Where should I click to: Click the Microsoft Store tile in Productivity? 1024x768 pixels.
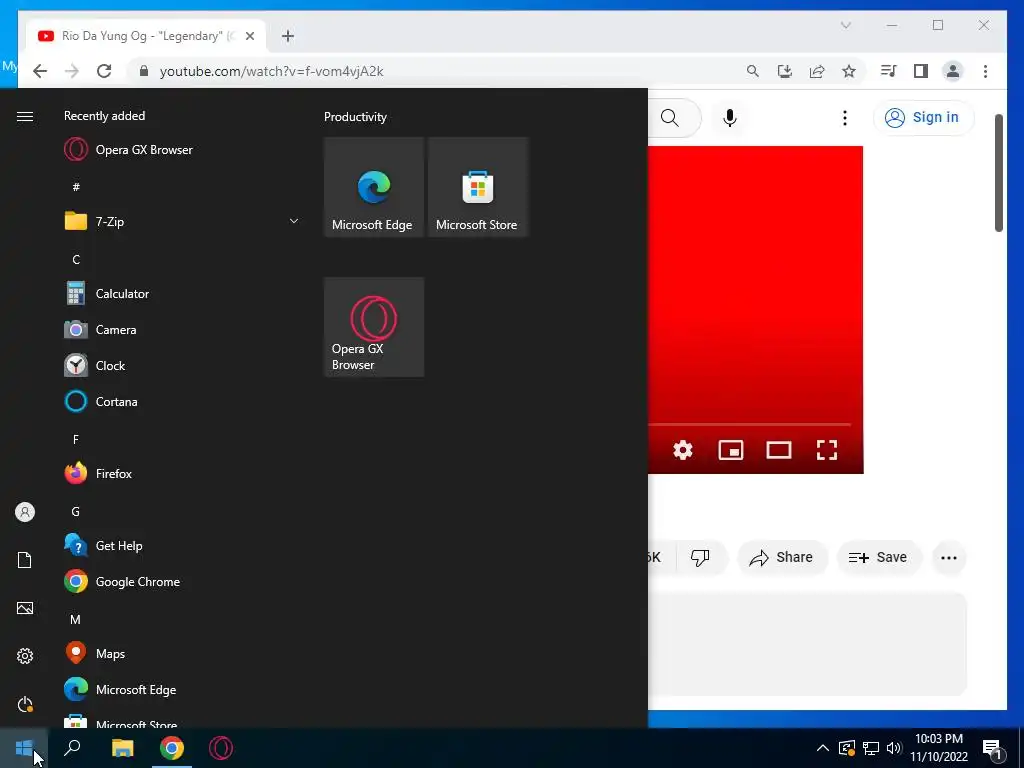pyautogui.click(x=477, y=187)
